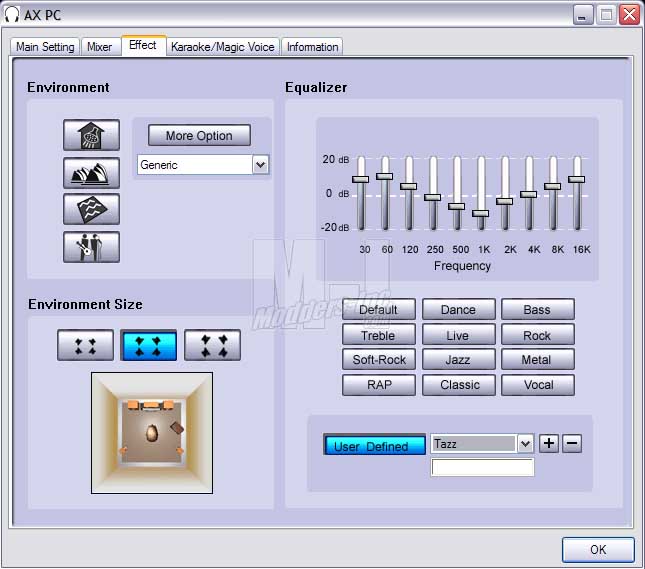
Task: Click the empty preset name input field
Action: [483, 467]
